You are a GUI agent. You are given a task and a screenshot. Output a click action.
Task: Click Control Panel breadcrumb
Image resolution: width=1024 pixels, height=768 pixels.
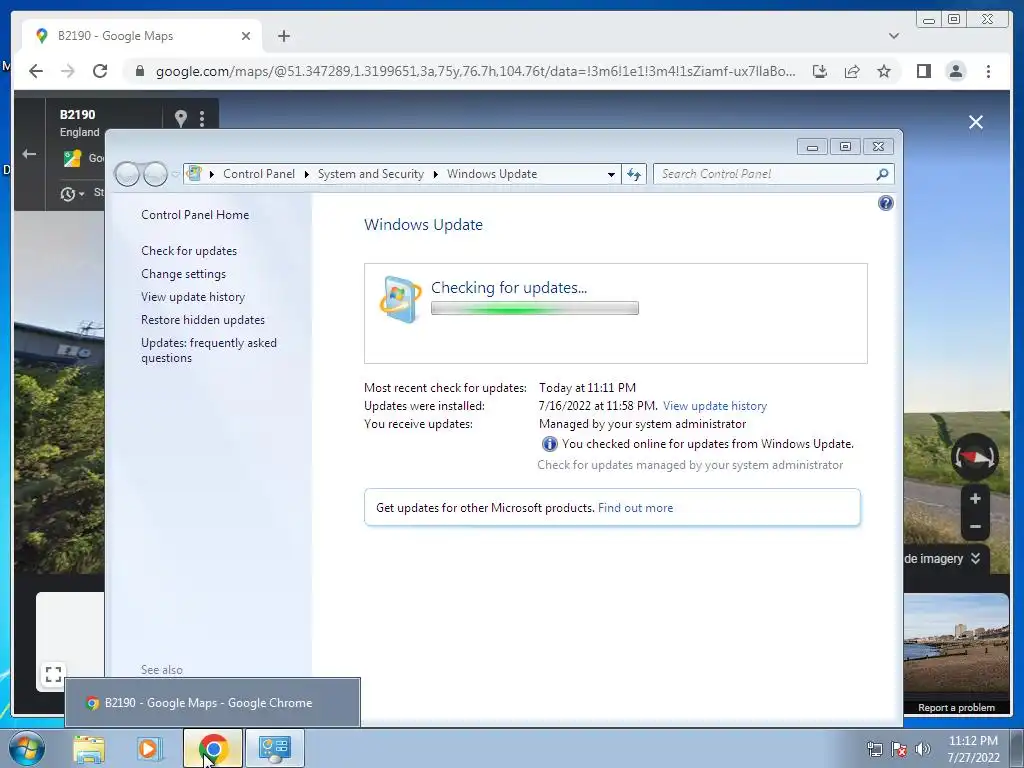click(x=259, y=174)
